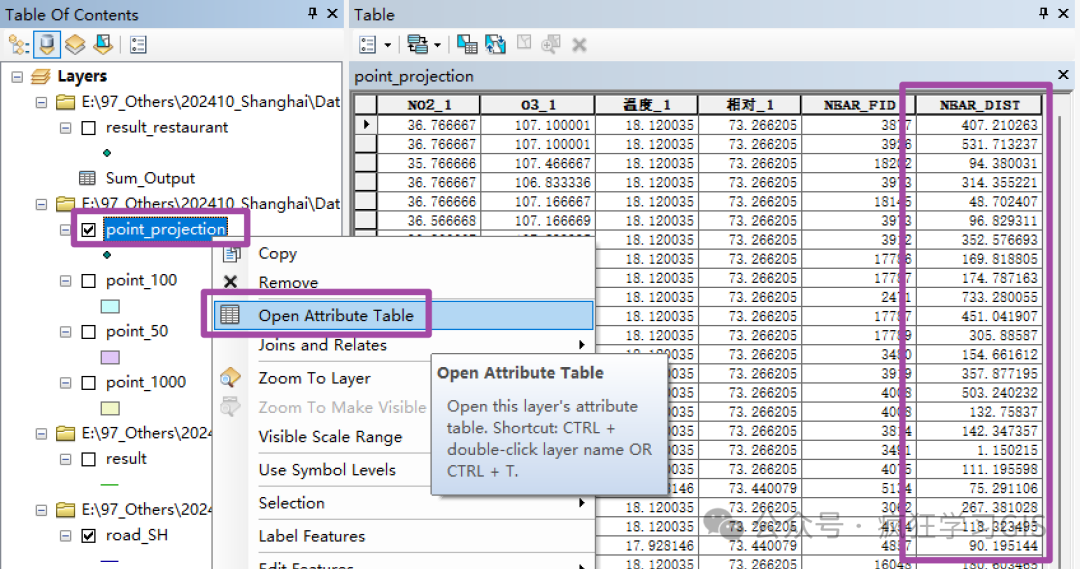Click Delete Selected icon in Table

[579, 45]
